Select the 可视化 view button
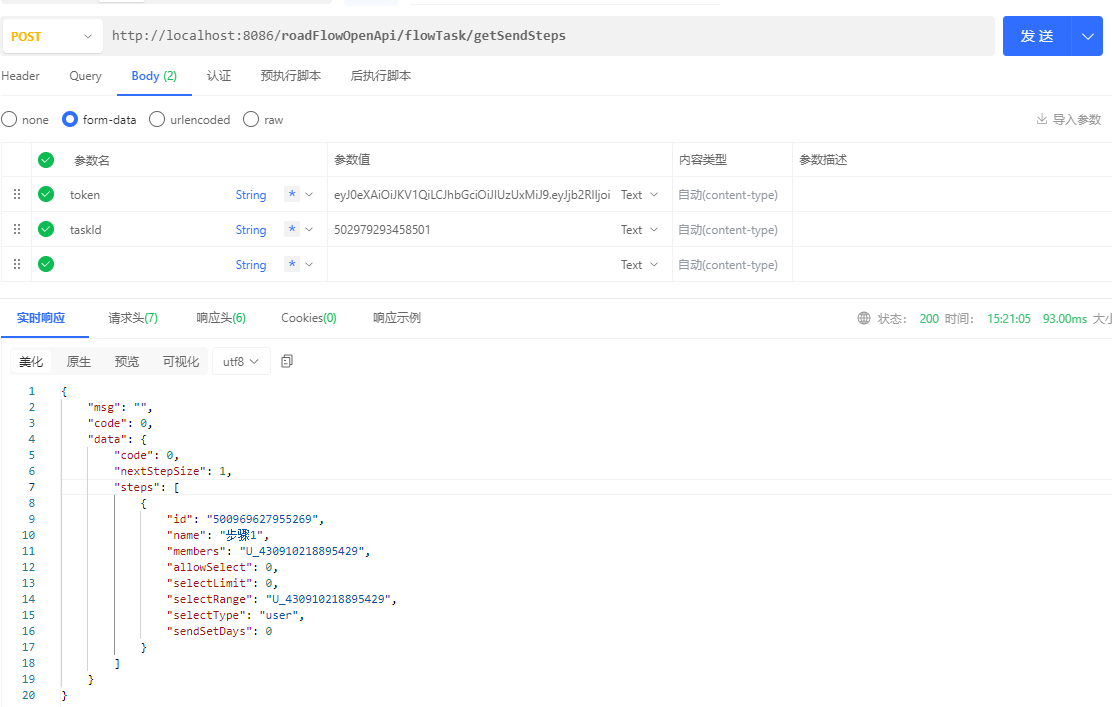The image size is (1112, 707). point(181,362)
